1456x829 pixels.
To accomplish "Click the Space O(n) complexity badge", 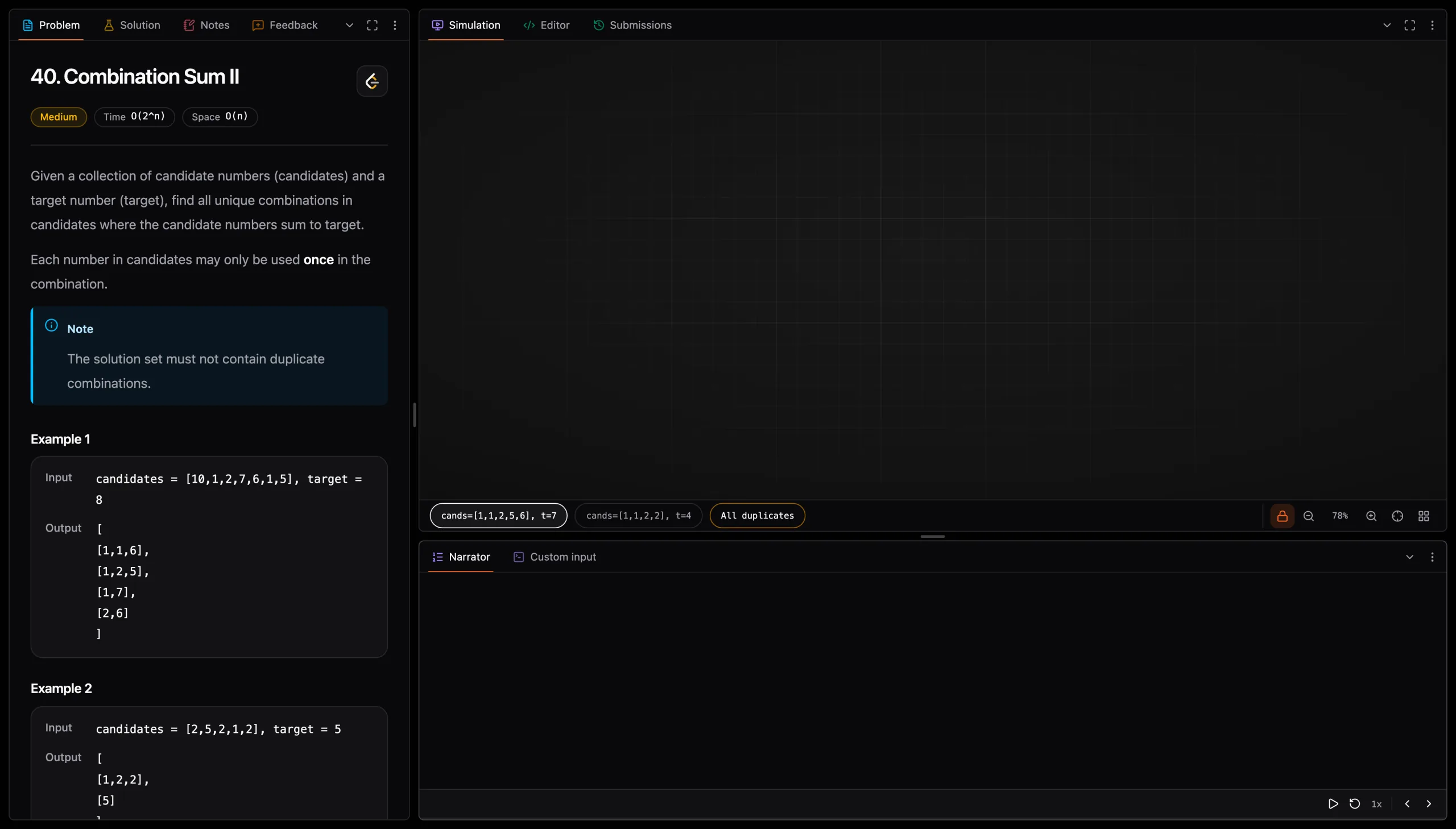I will [x=220, y=117].
